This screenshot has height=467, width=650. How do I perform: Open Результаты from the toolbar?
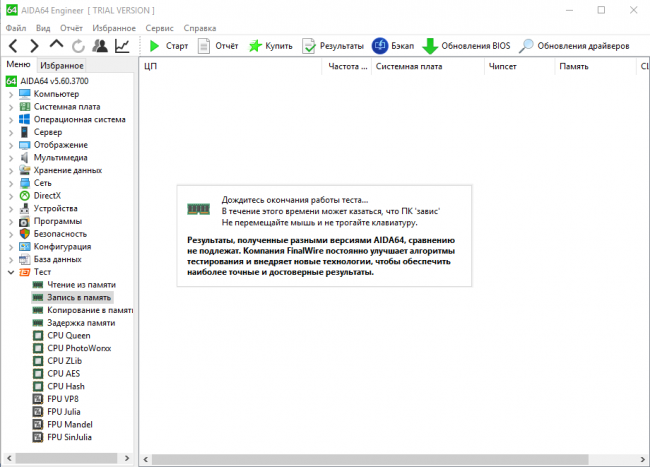click(333, 46)
